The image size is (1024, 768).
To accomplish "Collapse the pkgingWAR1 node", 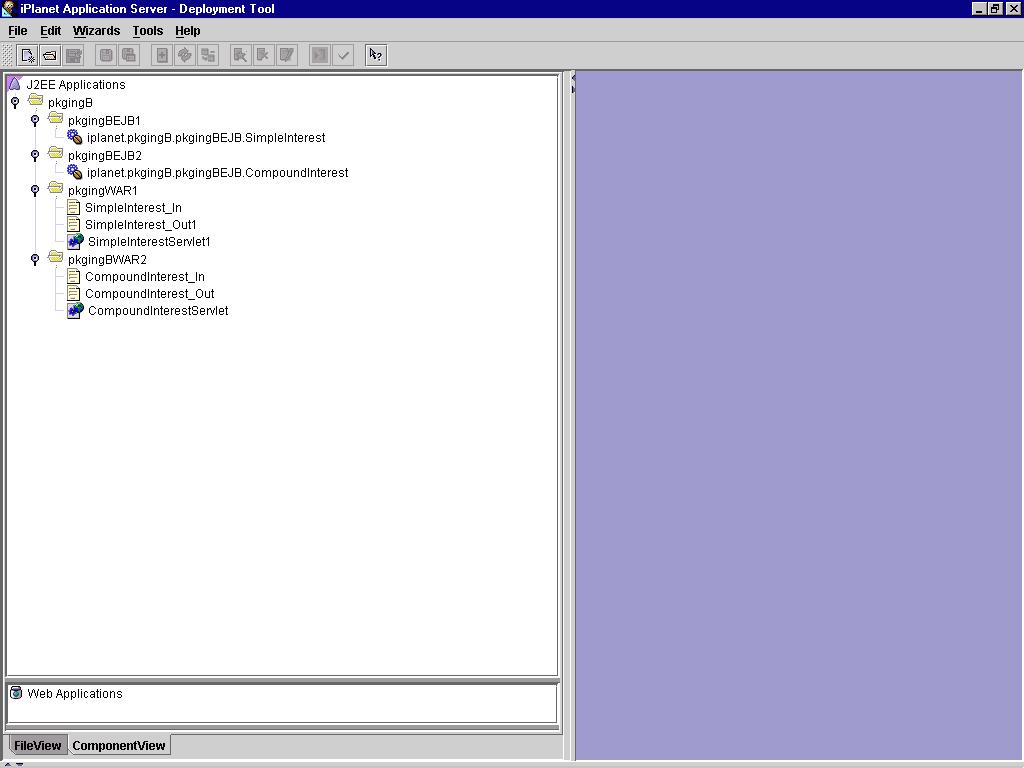I will pos(35,191).
